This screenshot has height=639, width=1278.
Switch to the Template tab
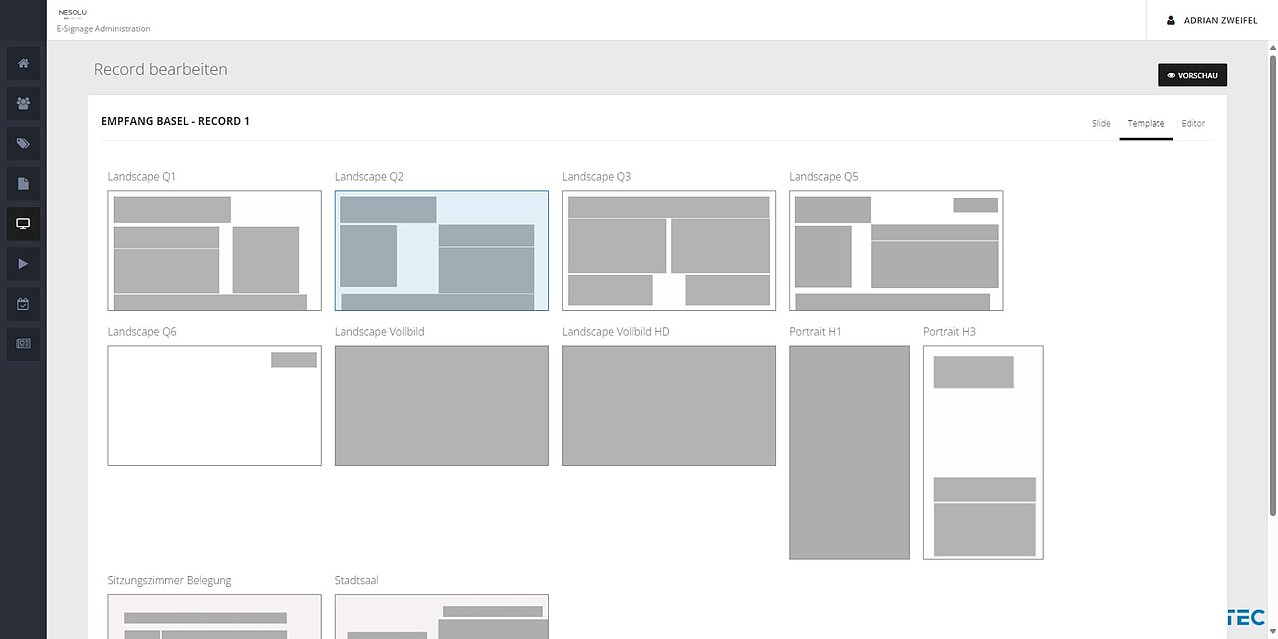tap(1146, 124)
